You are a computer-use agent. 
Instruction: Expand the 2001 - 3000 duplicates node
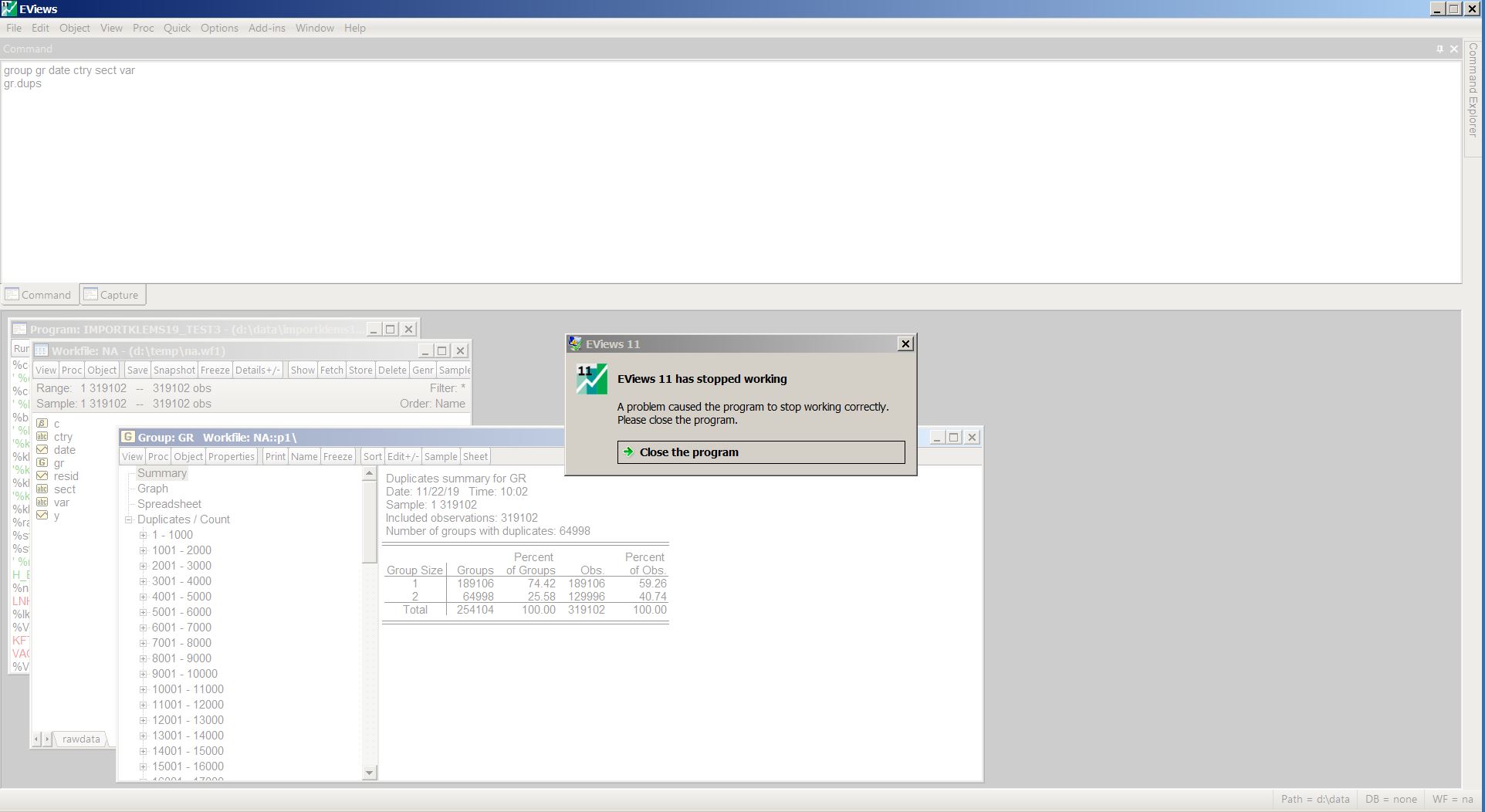[x=143, y=566]
